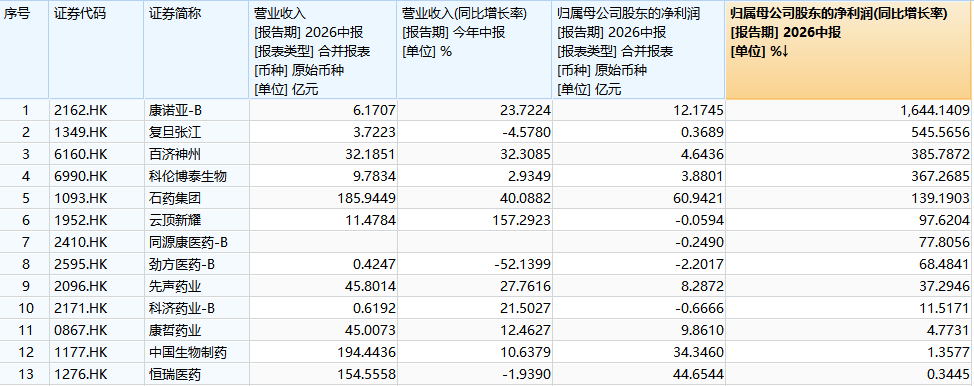Screen dimensions: 974x386
Task: Click revenue value 6.1707
Action: (x=374, y=111)
